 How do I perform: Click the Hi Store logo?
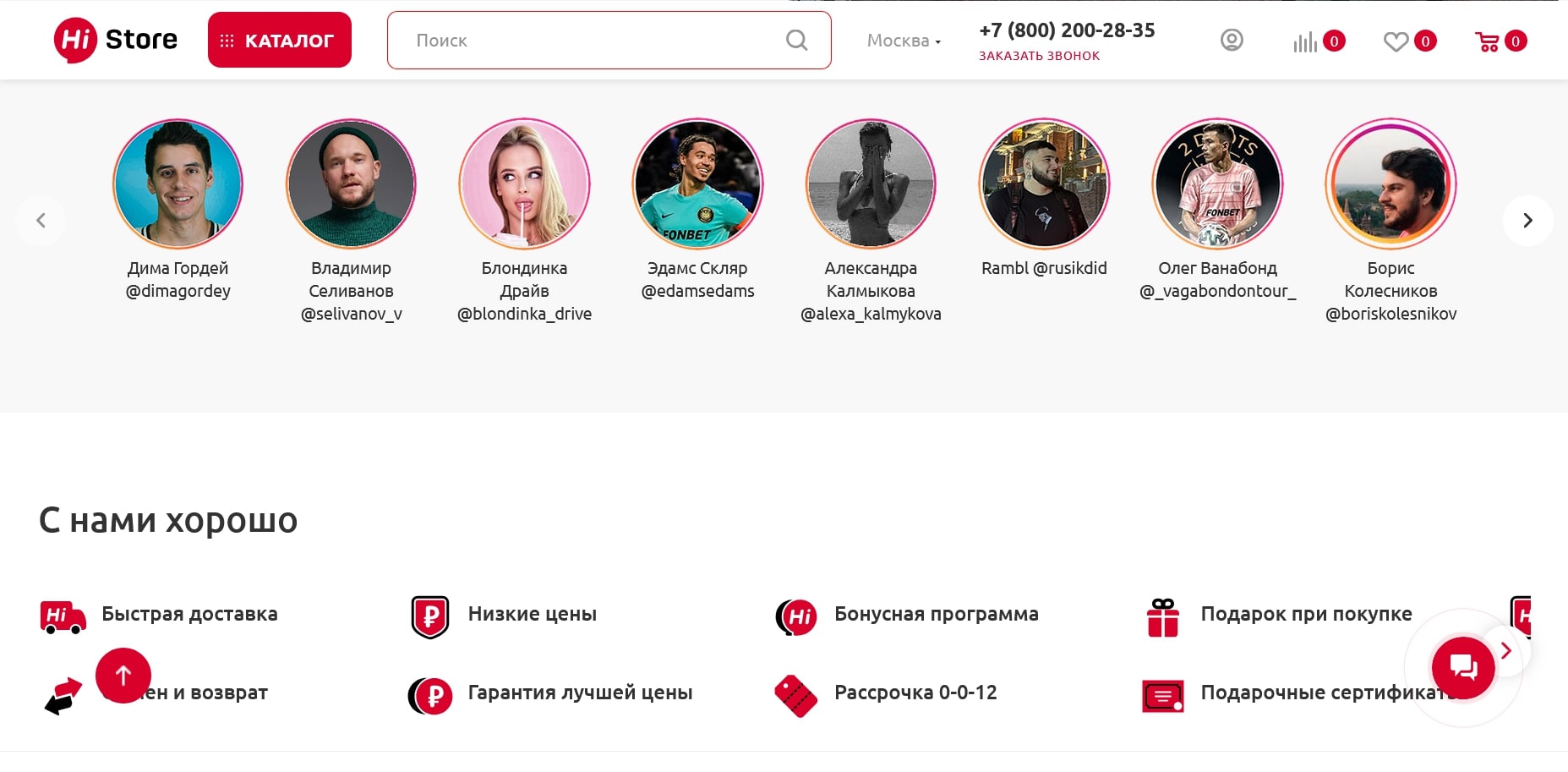click(116, 40)
